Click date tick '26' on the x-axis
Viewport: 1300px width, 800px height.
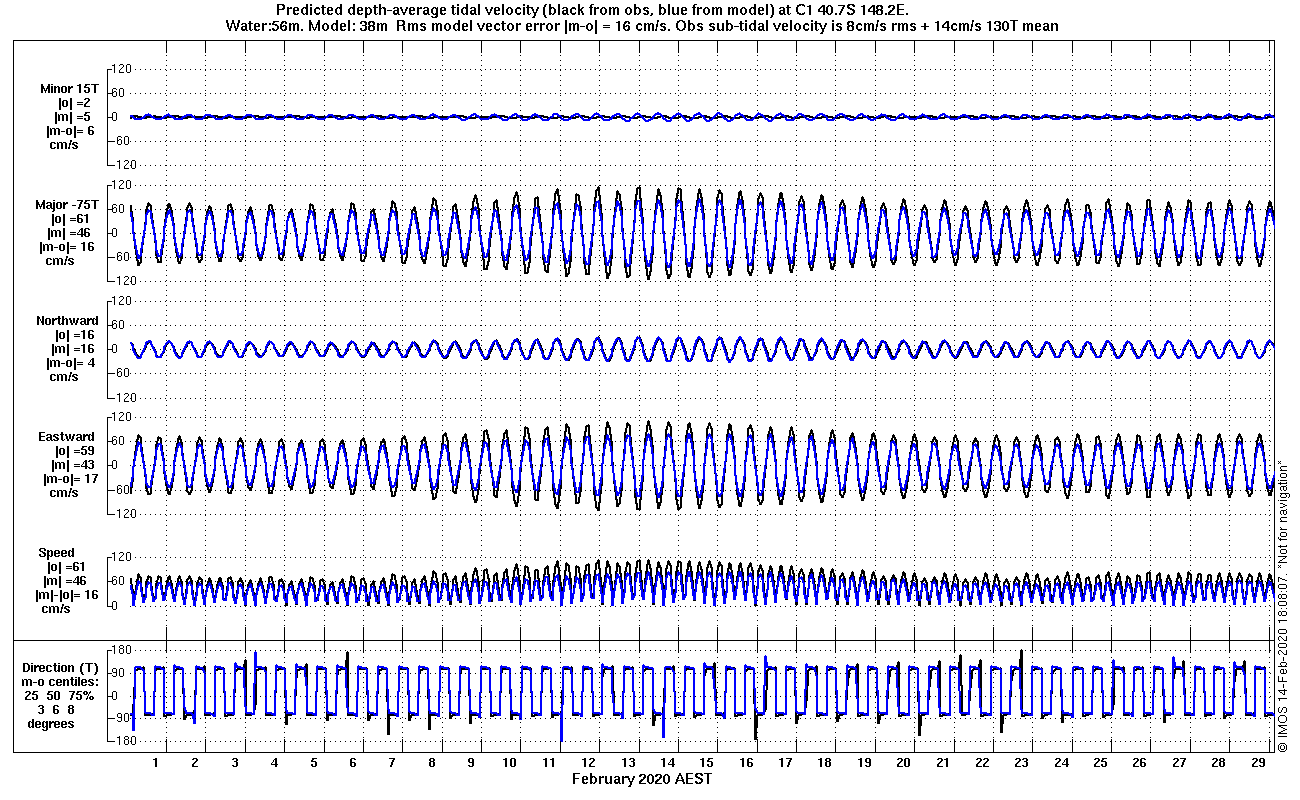click(1139, 762)
